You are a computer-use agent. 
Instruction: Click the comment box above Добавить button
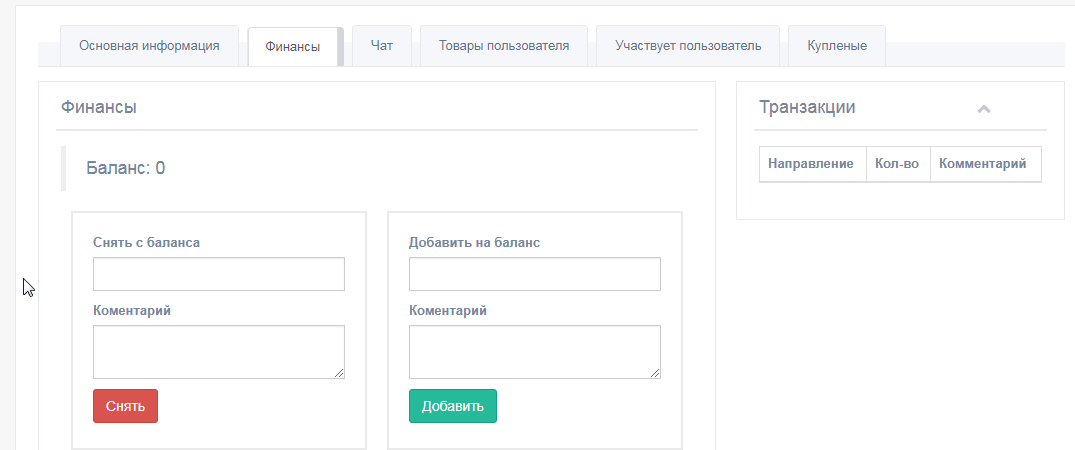[x=535, y=352]
